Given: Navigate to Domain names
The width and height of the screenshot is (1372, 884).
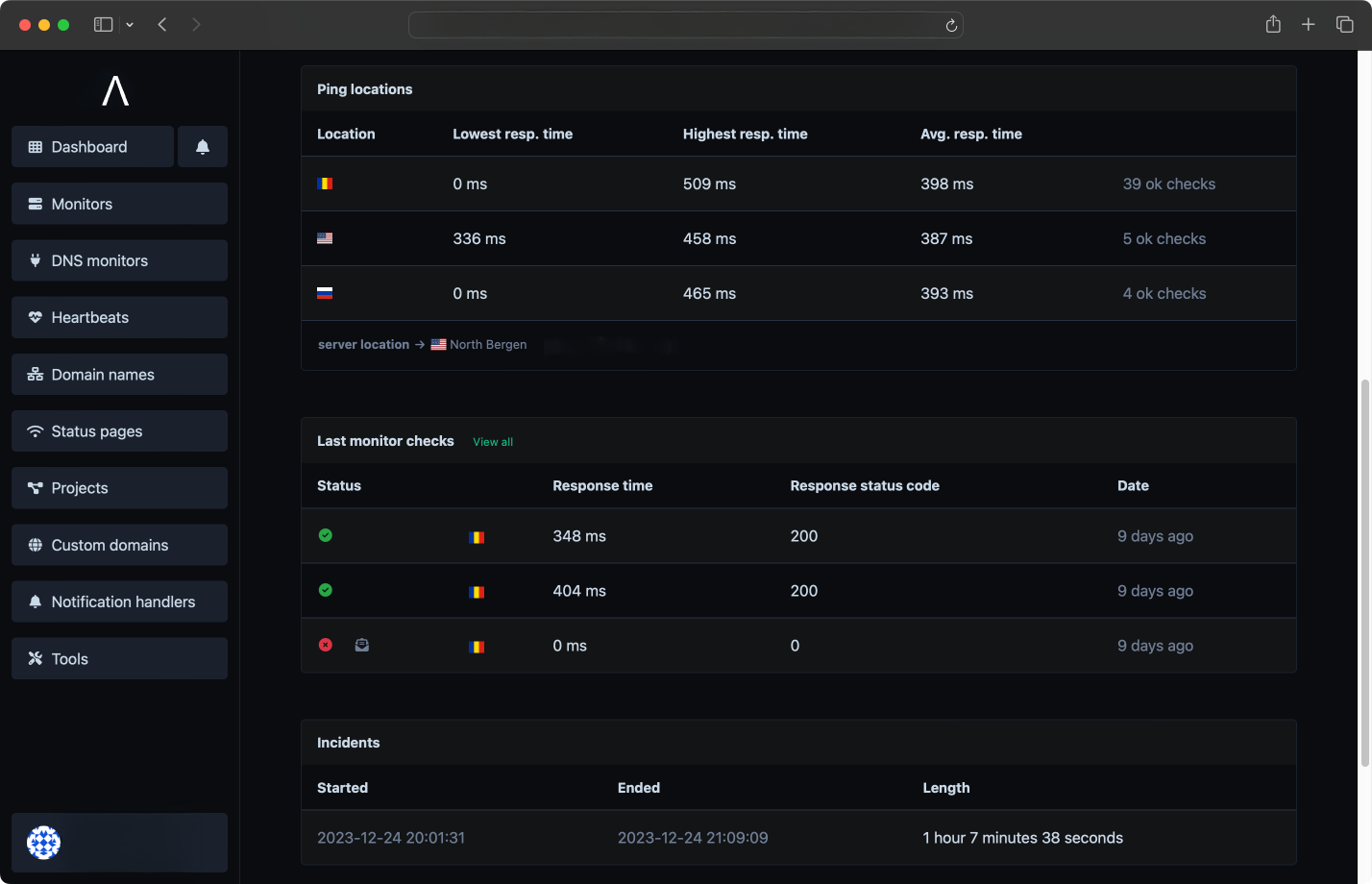Looking at the screenshot, I should tap(119, 375).
